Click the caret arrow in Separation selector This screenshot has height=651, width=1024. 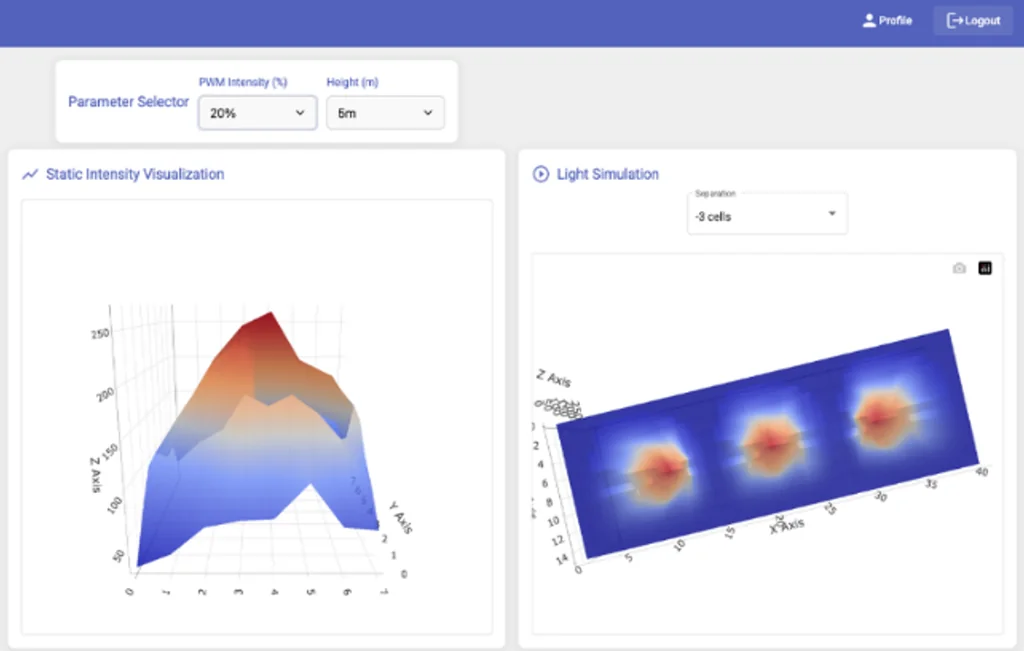[832, 215]
